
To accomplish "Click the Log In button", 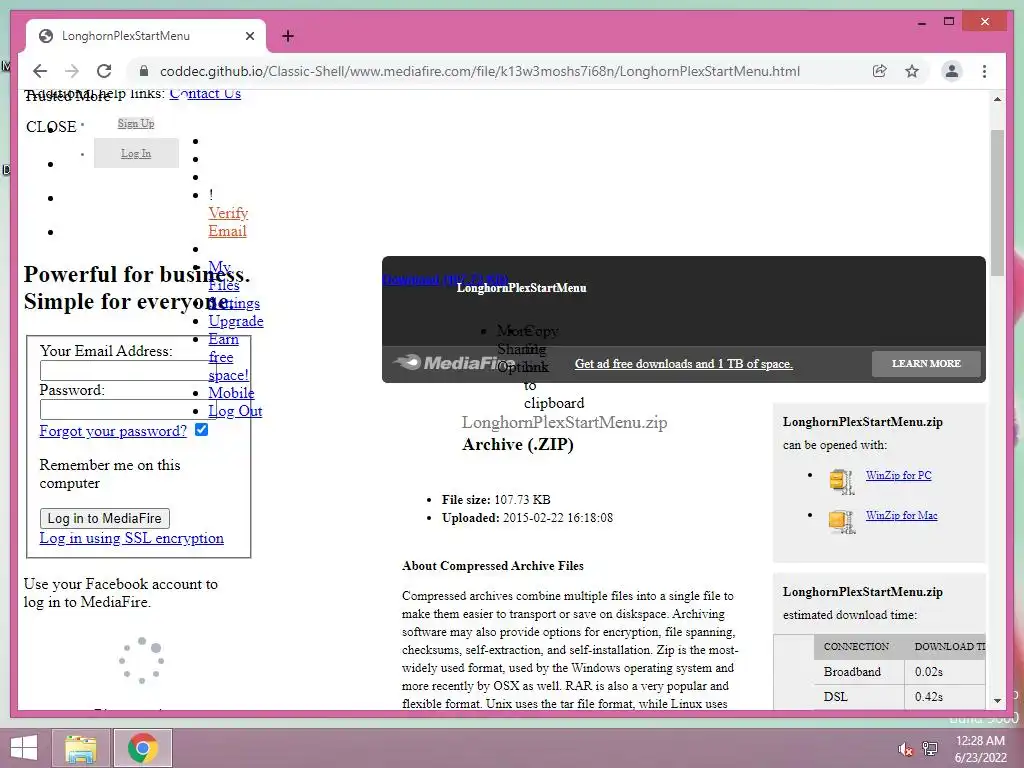I will (136, 153).
